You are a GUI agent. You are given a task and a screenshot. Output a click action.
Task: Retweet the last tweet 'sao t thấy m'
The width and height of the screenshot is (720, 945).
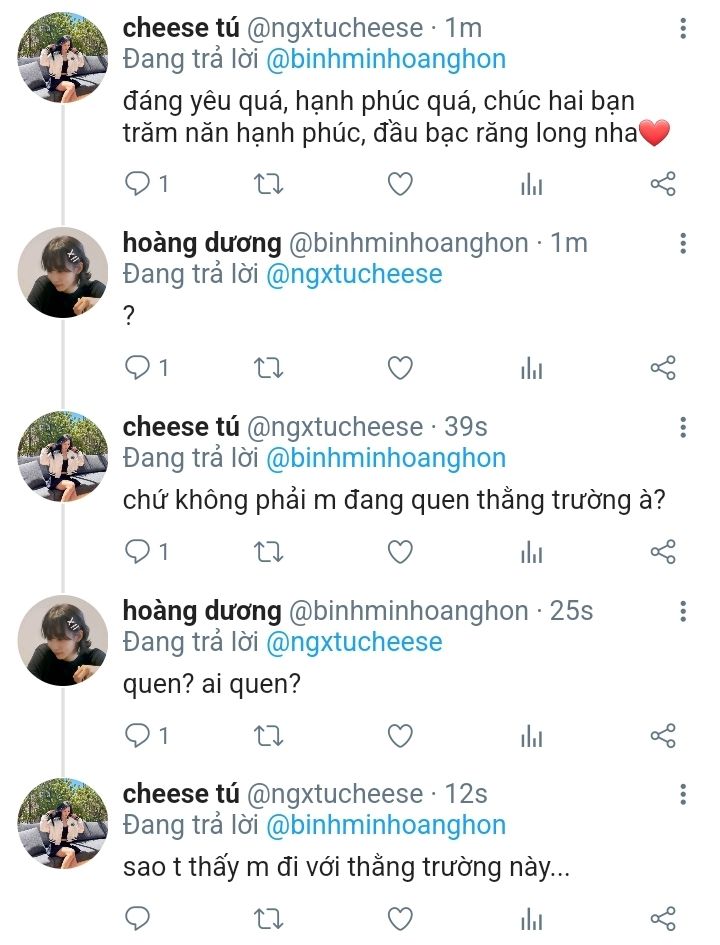pyautogui.click(x=269, y=919)
